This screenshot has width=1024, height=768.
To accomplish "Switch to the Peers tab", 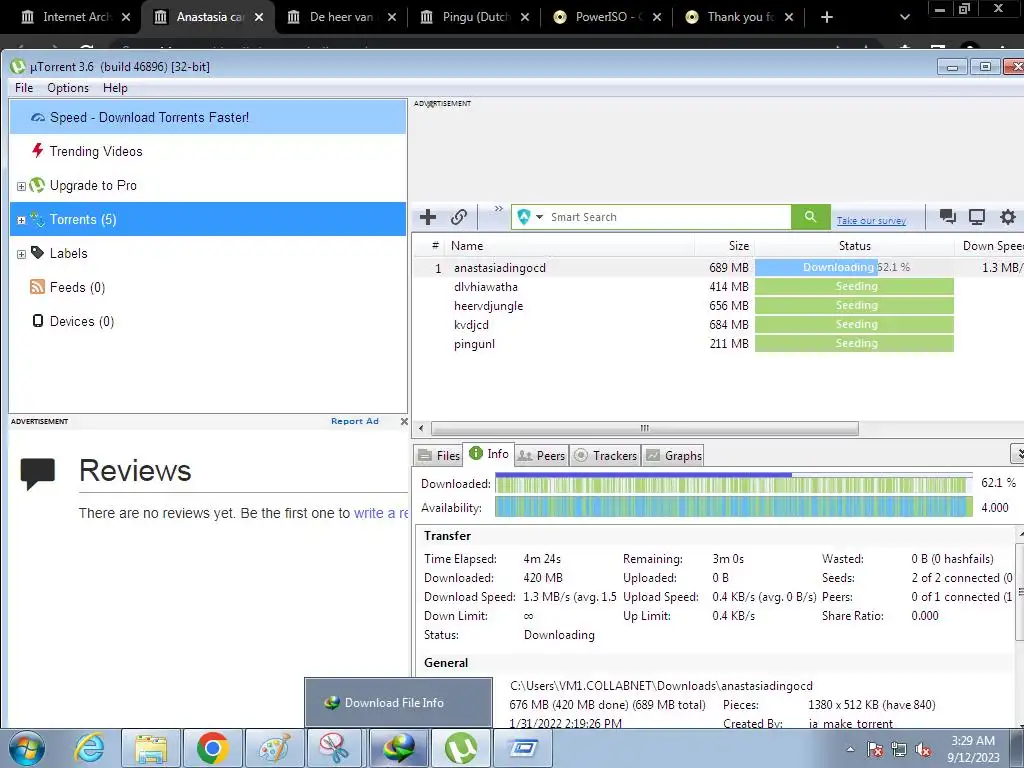I will tap(541, 455).
